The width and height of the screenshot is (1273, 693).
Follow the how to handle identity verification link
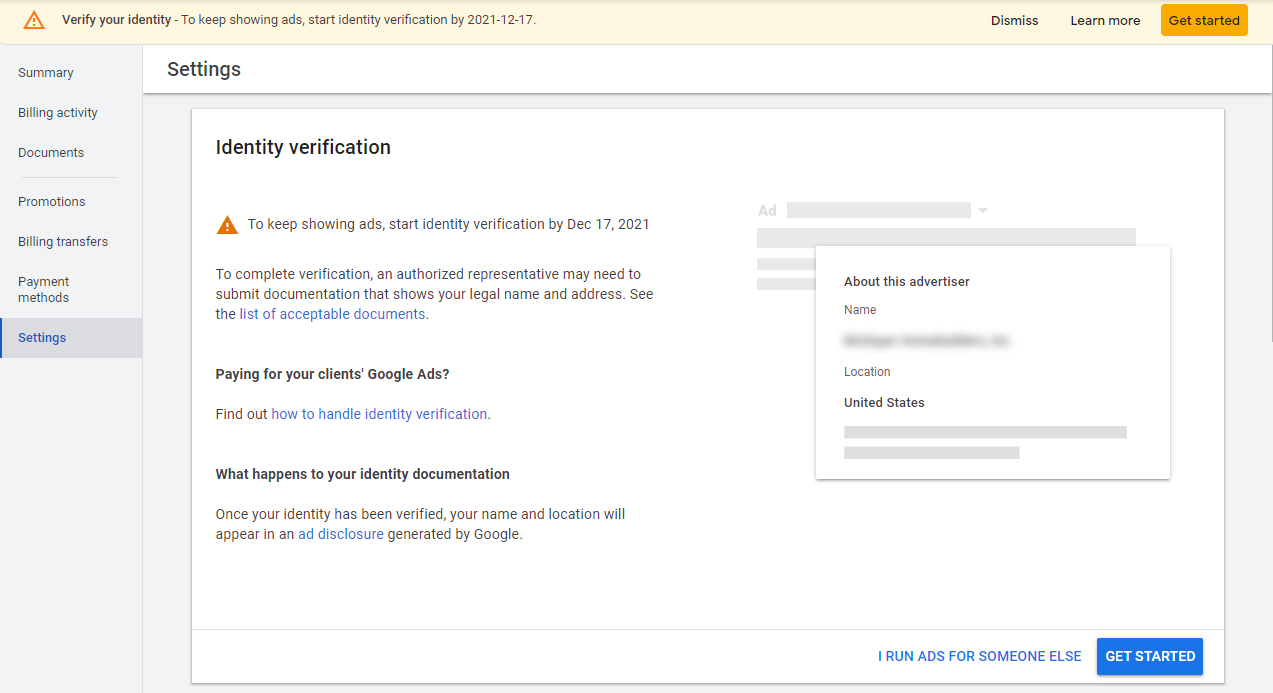coord(379,414)
